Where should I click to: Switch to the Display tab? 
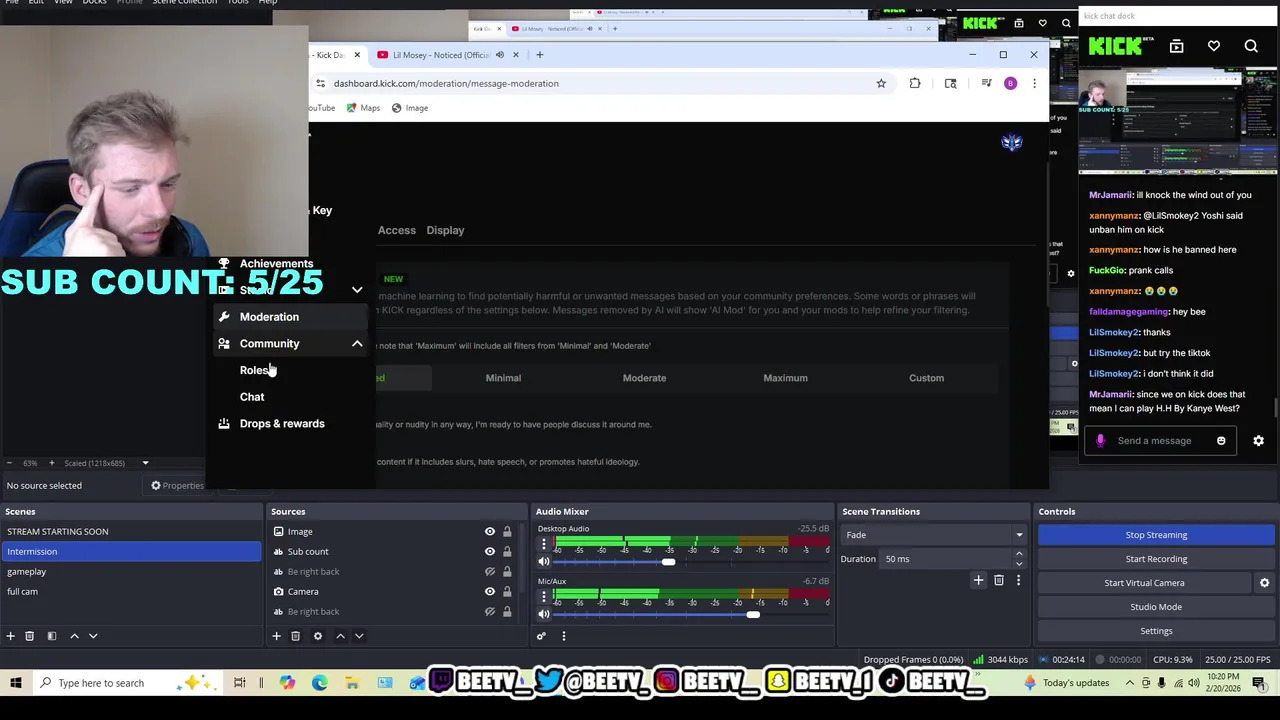(445, 230)
